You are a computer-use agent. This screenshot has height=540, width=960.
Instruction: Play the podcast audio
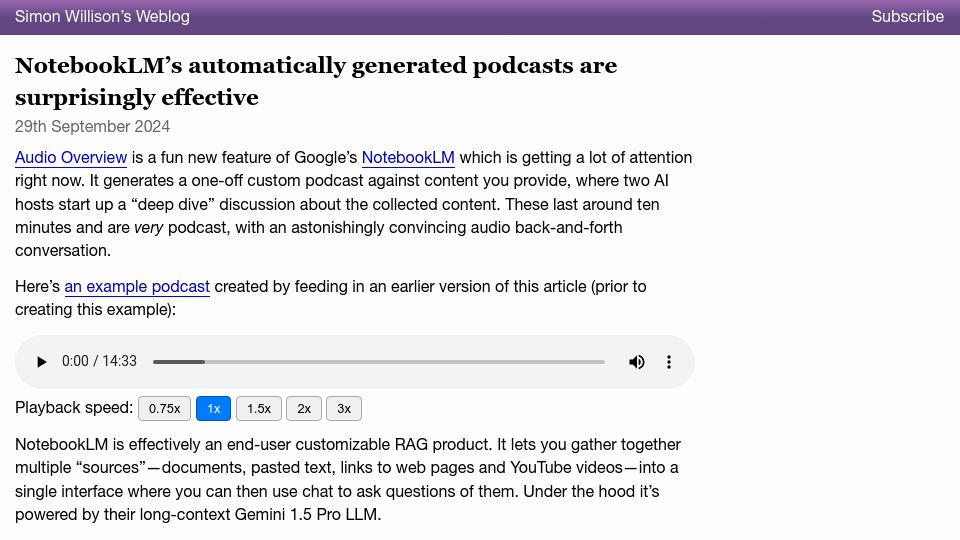(41, 362)
